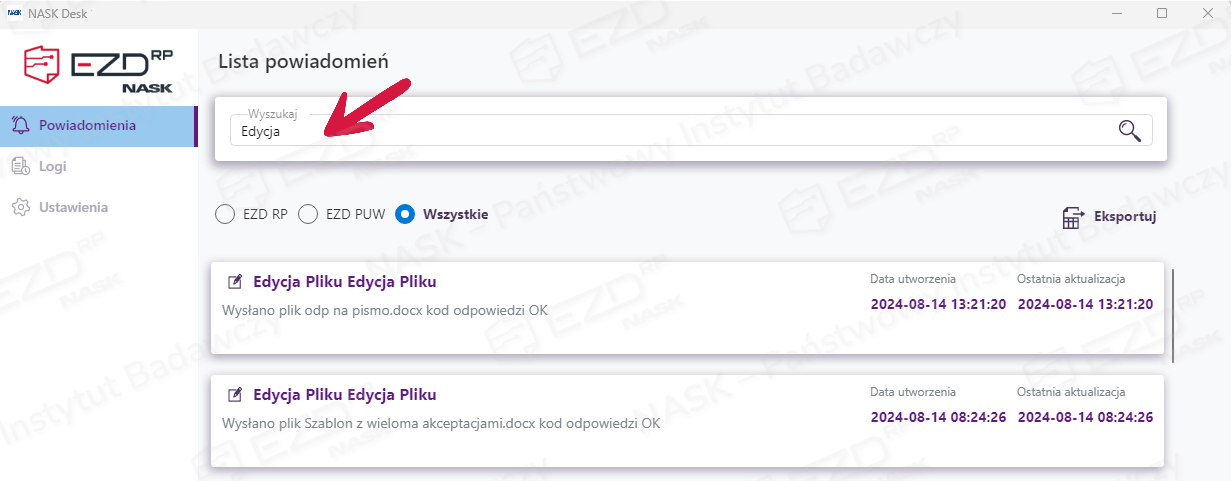
Task: Click the EZD RP NASK logo
Action: tap(99, 67)
